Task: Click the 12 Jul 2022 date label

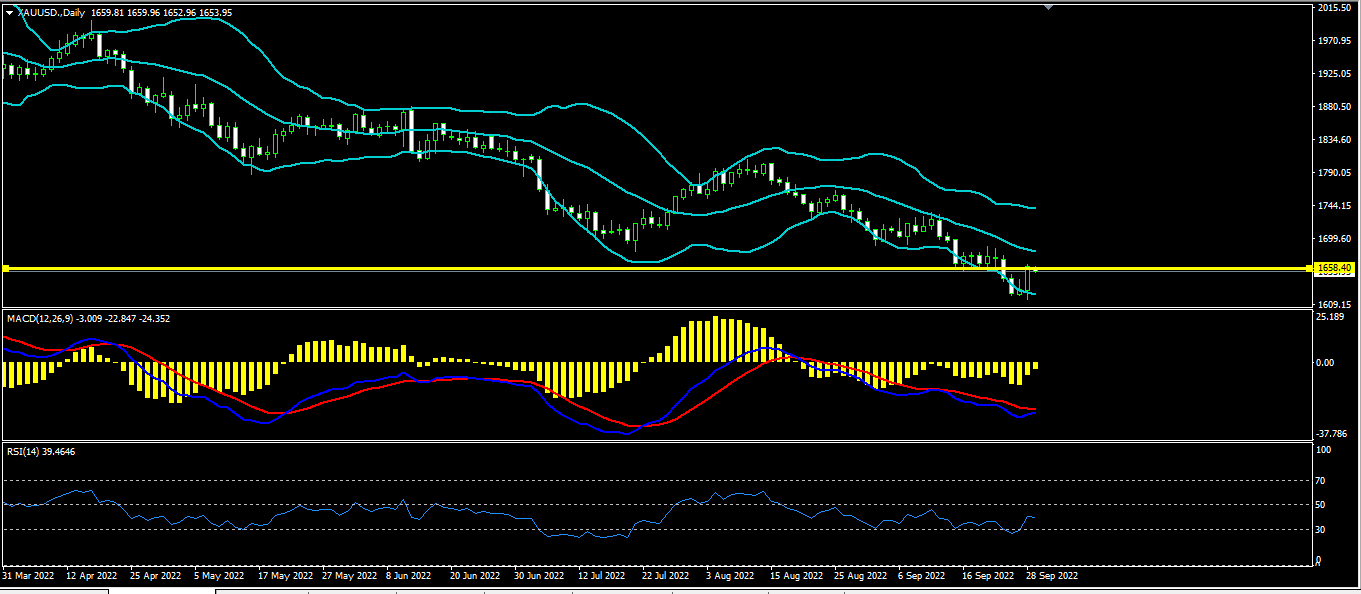Action: click(x=603, y=576)
